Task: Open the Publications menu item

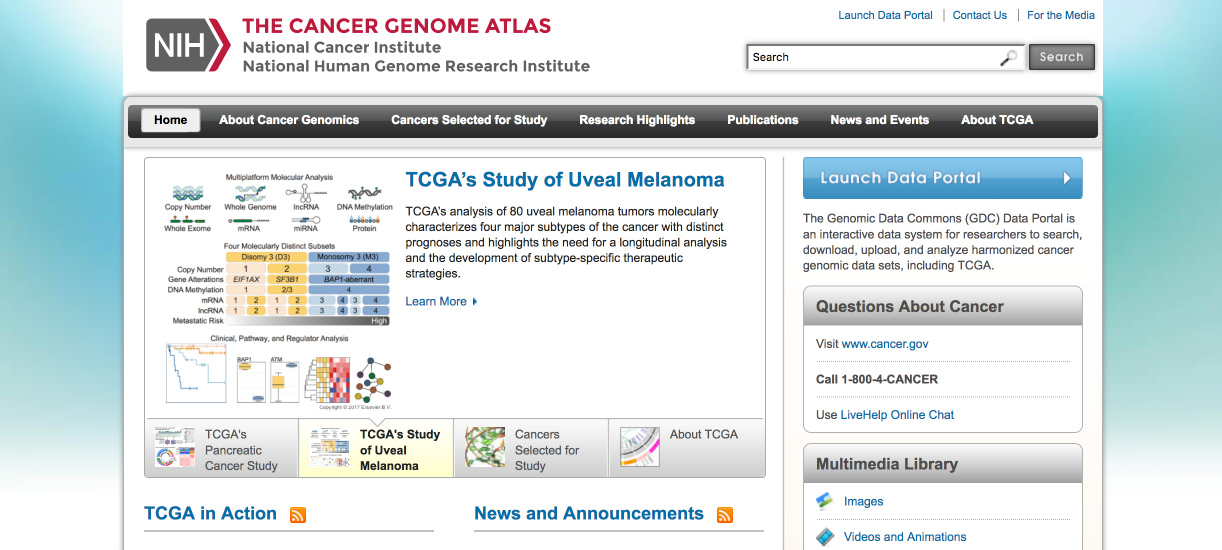Action: [x=763, y=120]
